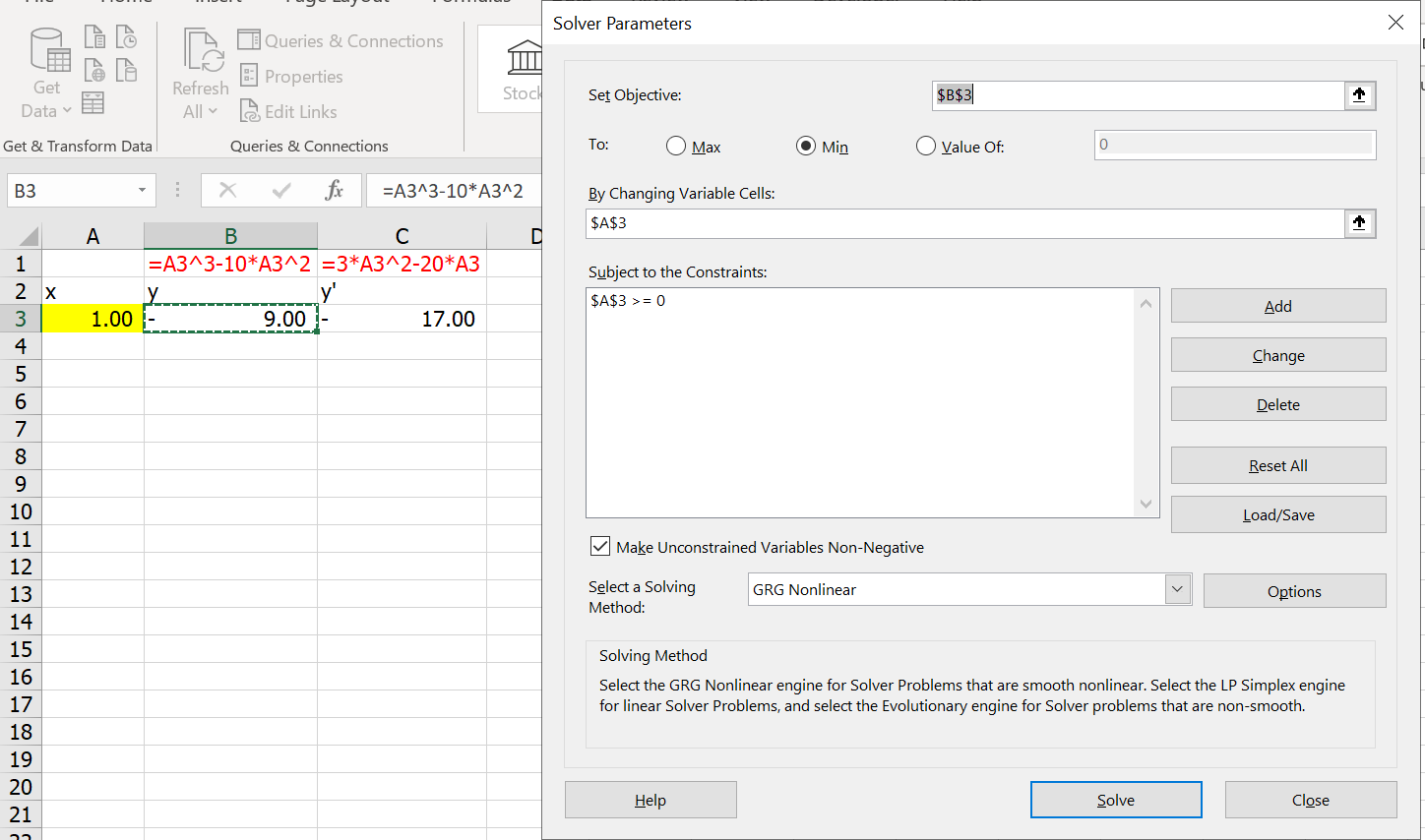The height and width of the screenshot is (840, 1425).
Task: Open the Solving Method dropdown
Action: pyautogui.click(x=1177, y=589)
